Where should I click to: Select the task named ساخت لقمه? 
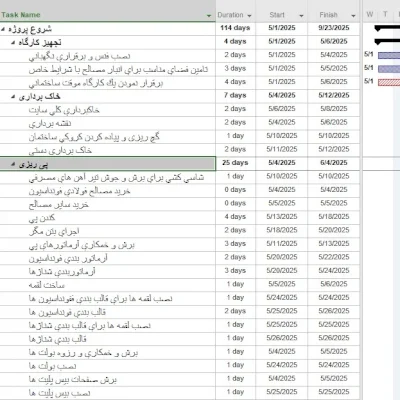pyautogui.click(x=47, y=285)
